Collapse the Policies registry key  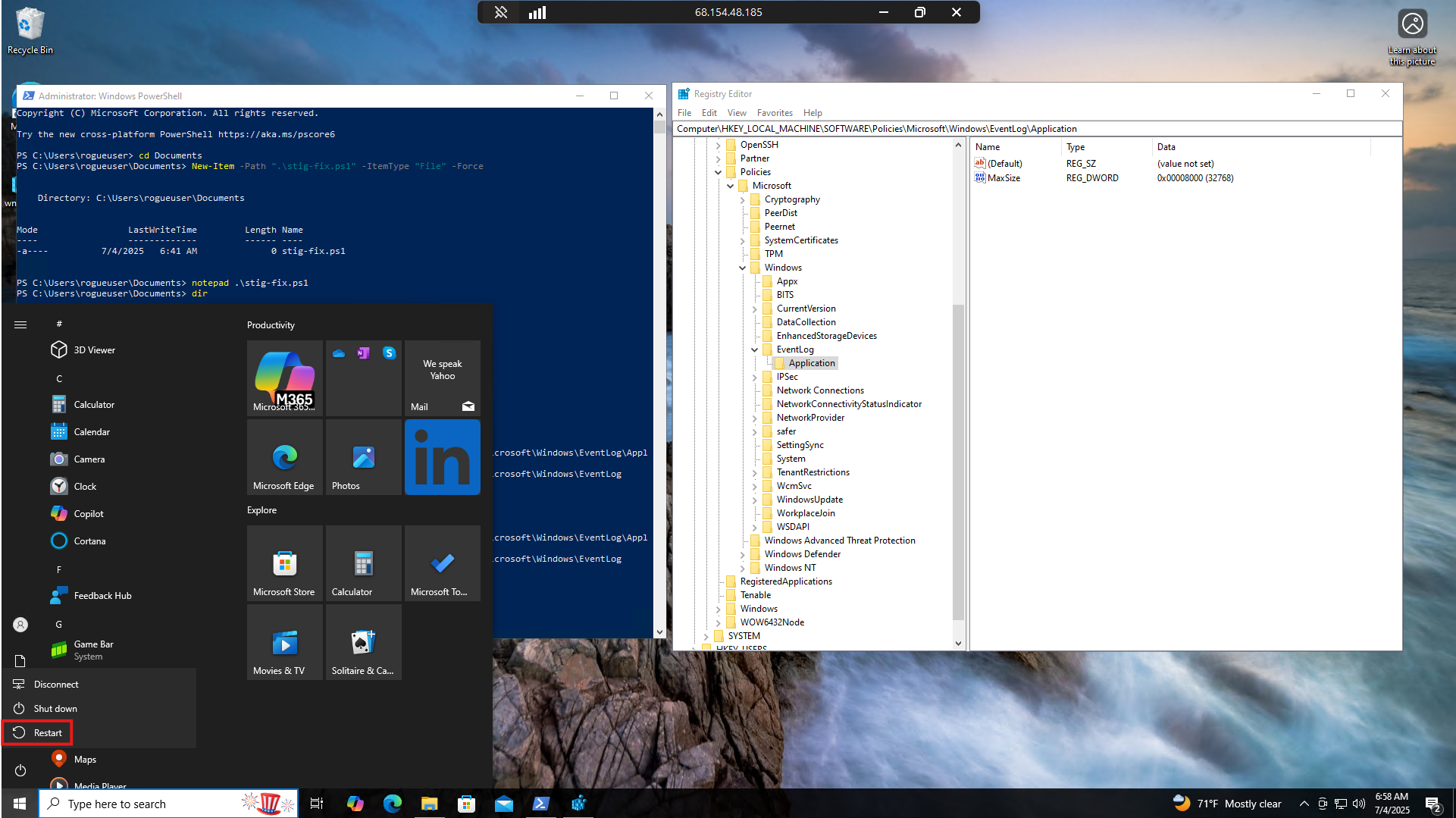(718, 172)
